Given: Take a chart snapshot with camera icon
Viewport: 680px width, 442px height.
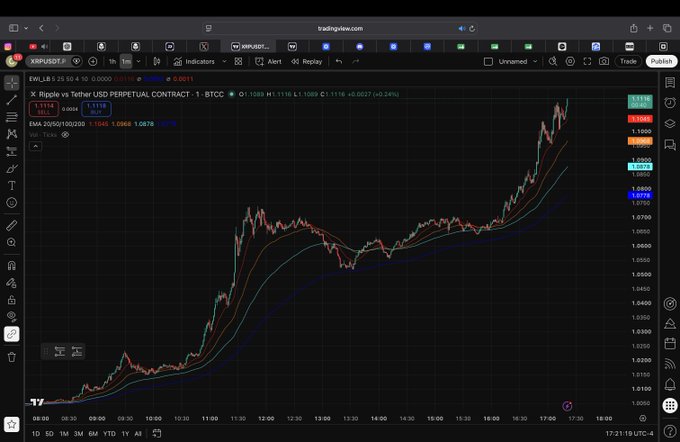Looking at the screenshot, I should tap(604, 62).
